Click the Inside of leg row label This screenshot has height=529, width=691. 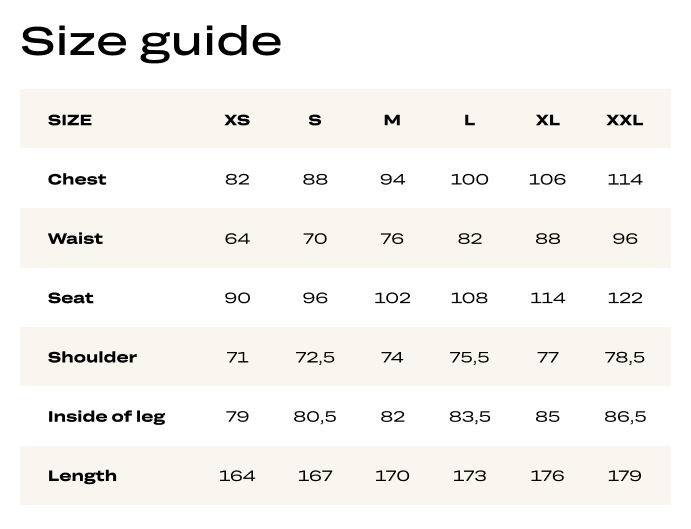pyautogui.click(x=107, y=416)
